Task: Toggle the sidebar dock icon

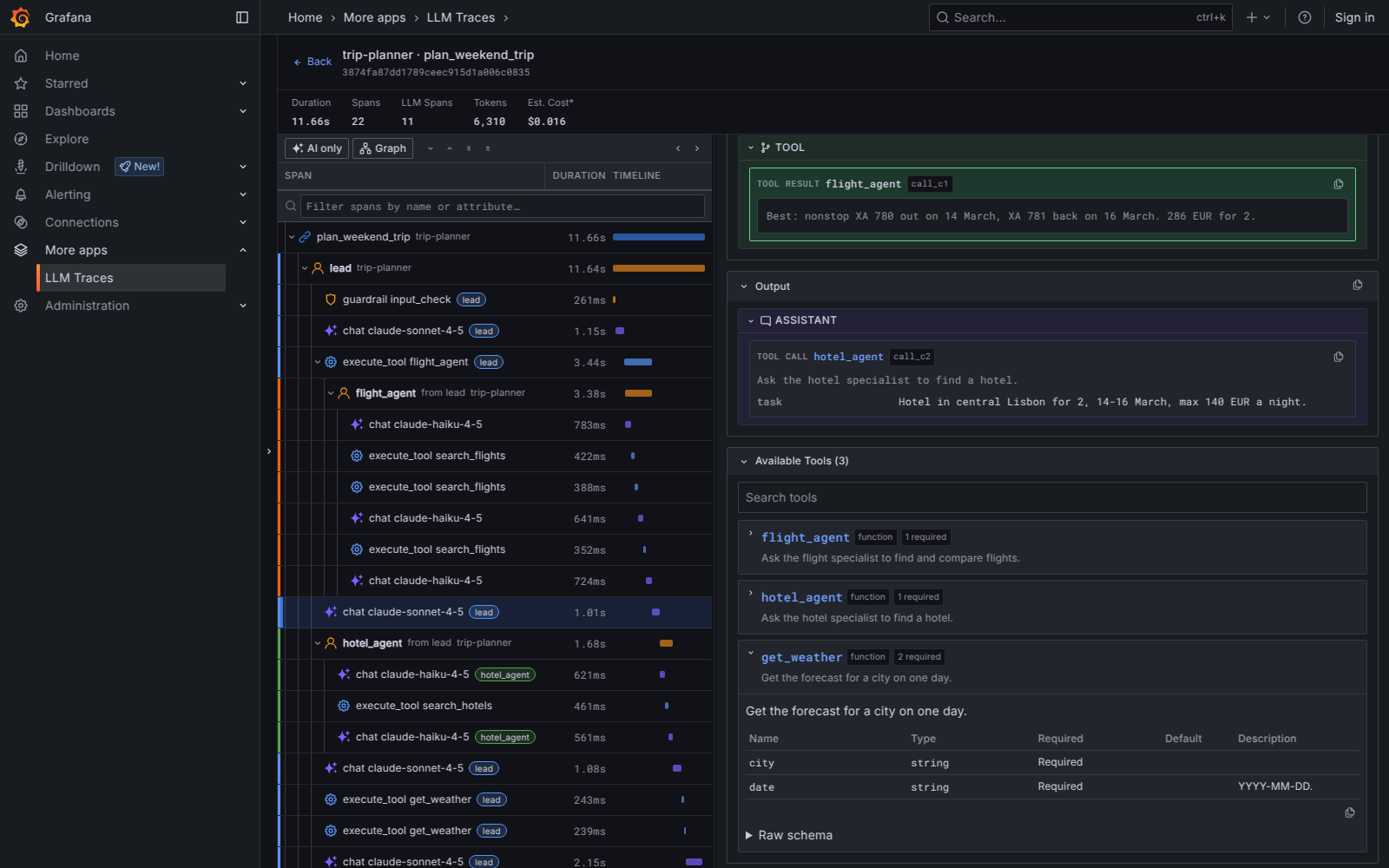Action: (x=242, y=17)
